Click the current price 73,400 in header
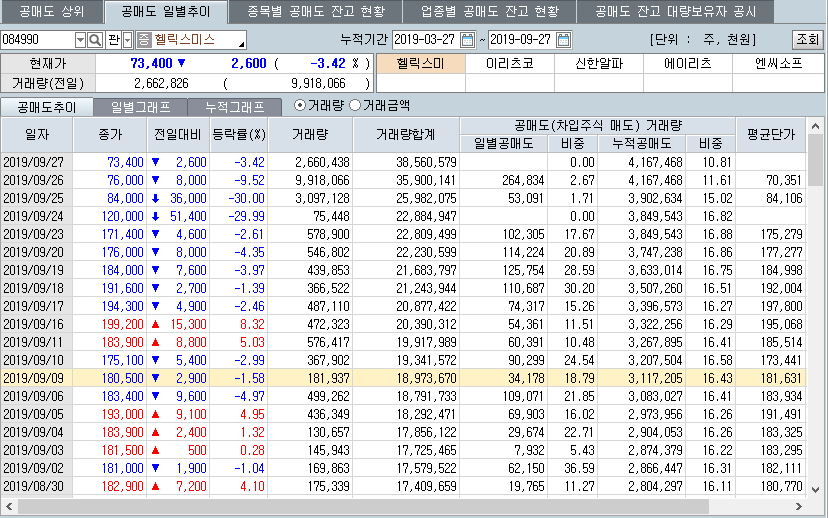Screen dimensions: 828x518 pyautogui.click(x=151, y=64)
